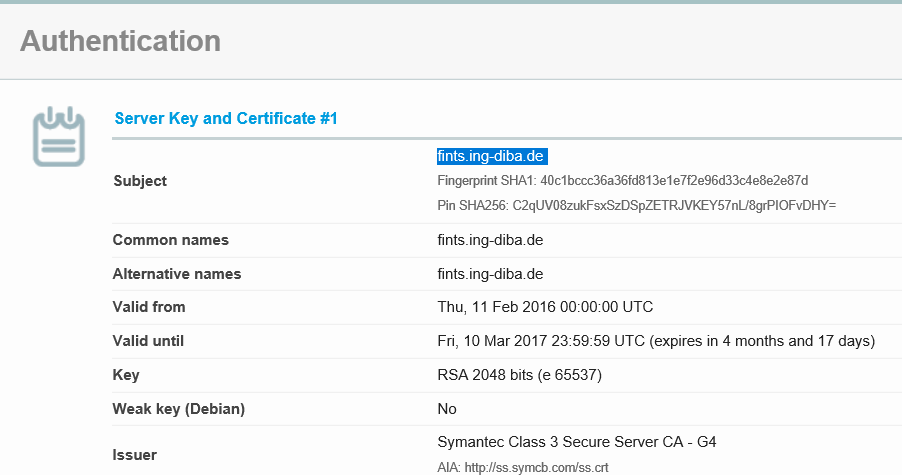Click the Valid until expiry date value
The width and height of the screenshot is (902, 475).
click(x=656, y=341)
